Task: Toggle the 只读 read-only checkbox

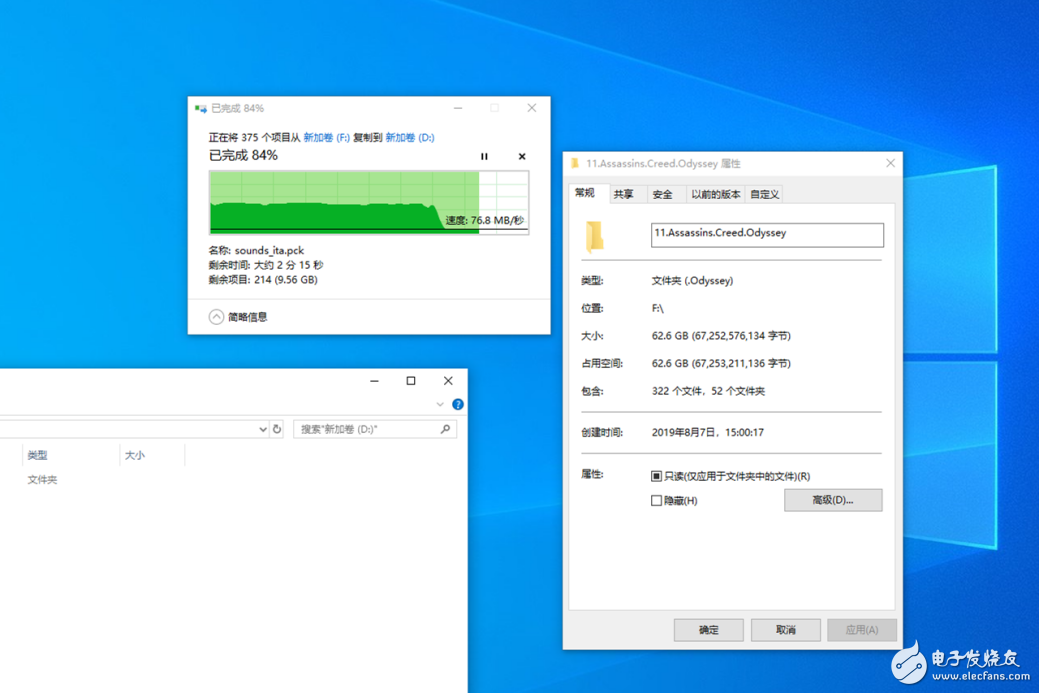Action: pos(656,476)
